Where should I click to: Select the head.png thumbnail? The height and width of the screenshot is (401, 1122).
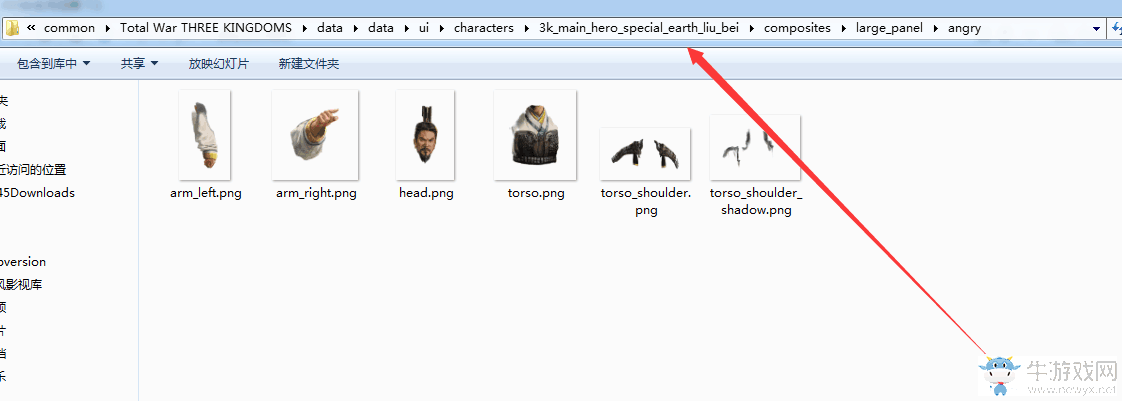pos(425,135)
